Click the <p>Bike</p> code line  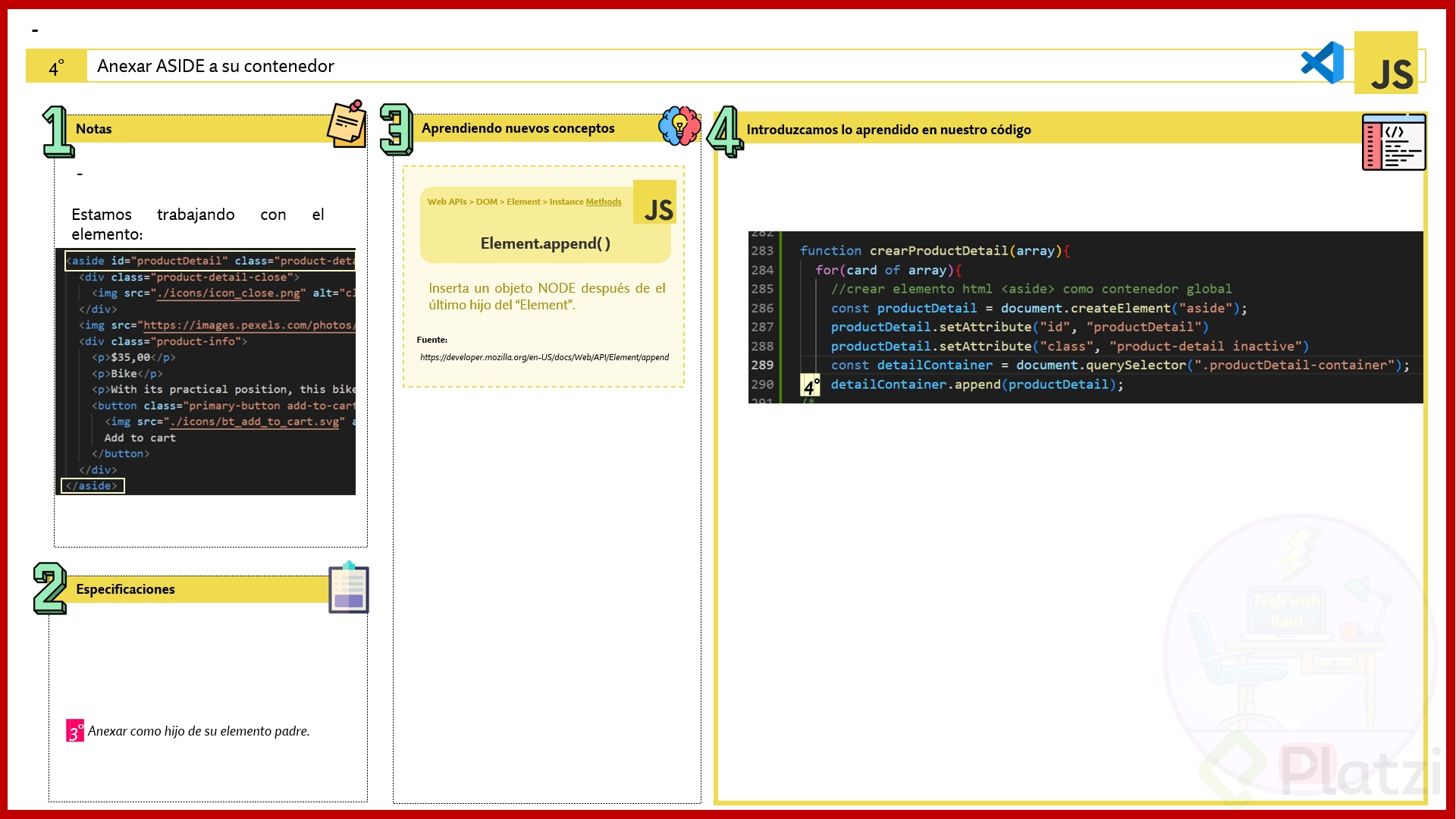point(127,374)
